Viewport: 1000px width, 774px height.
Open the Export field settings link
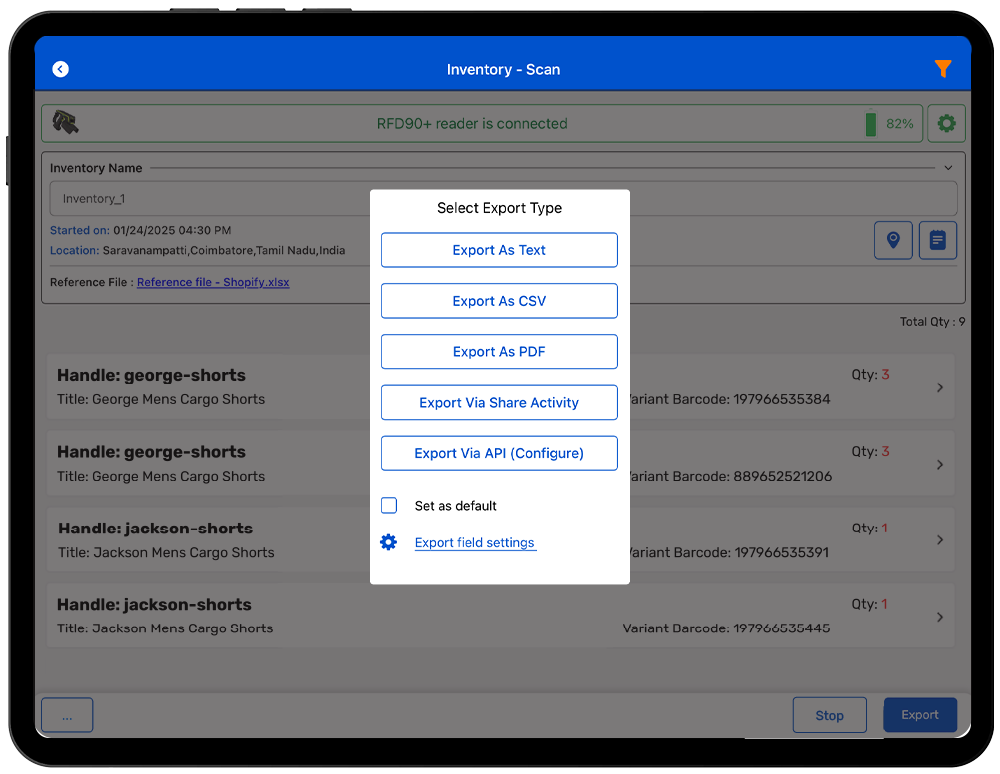click(475, 543)
